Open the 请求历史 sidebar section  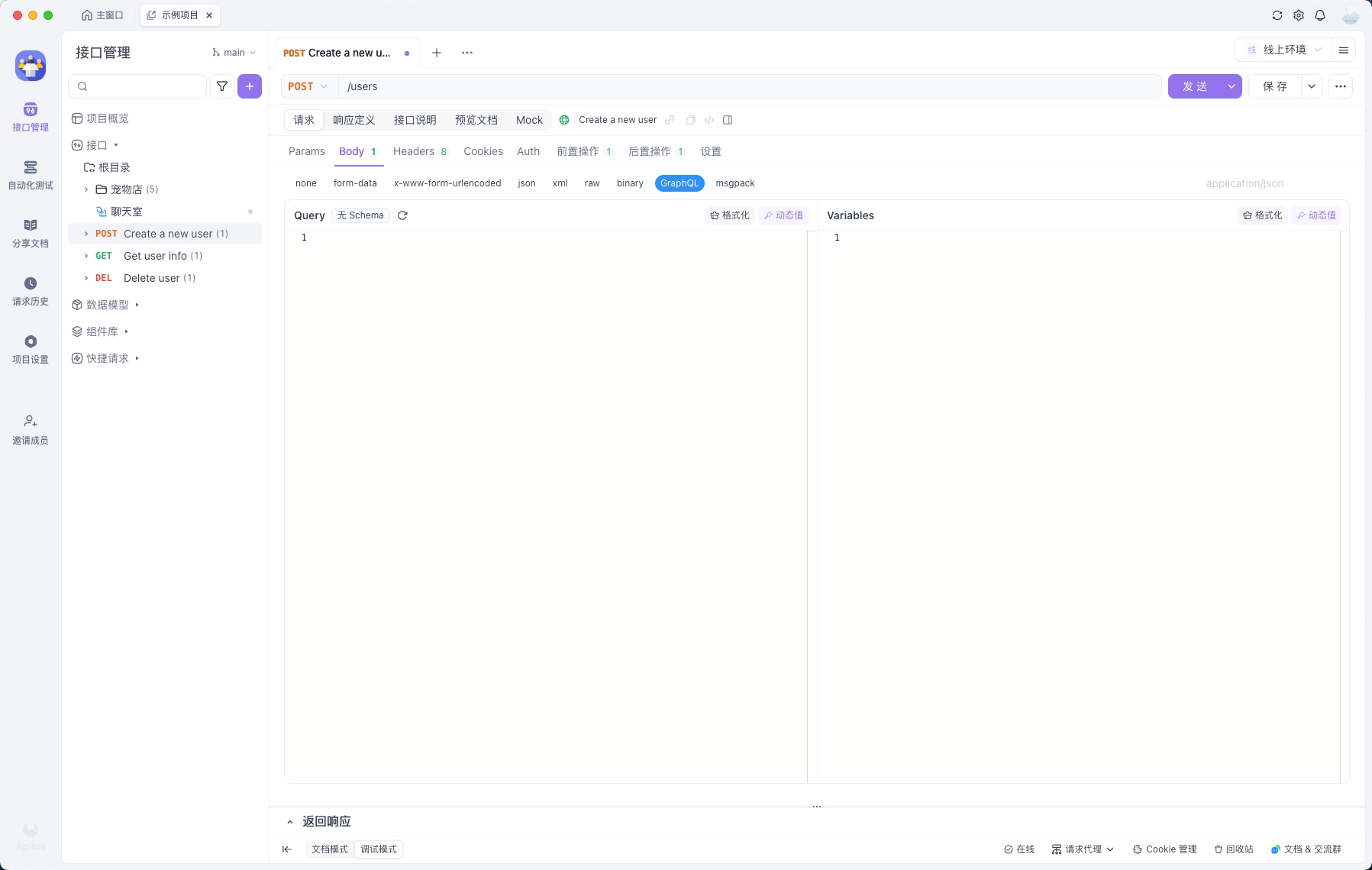point(31,292)
